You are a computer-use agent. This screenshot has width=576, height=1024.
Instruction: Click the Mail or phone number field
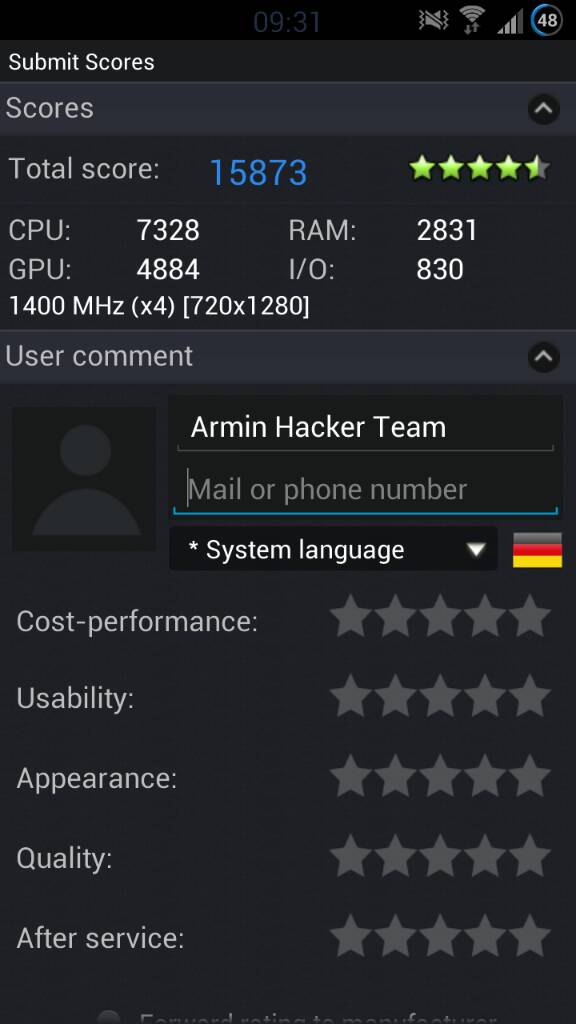tap(366, 490)
